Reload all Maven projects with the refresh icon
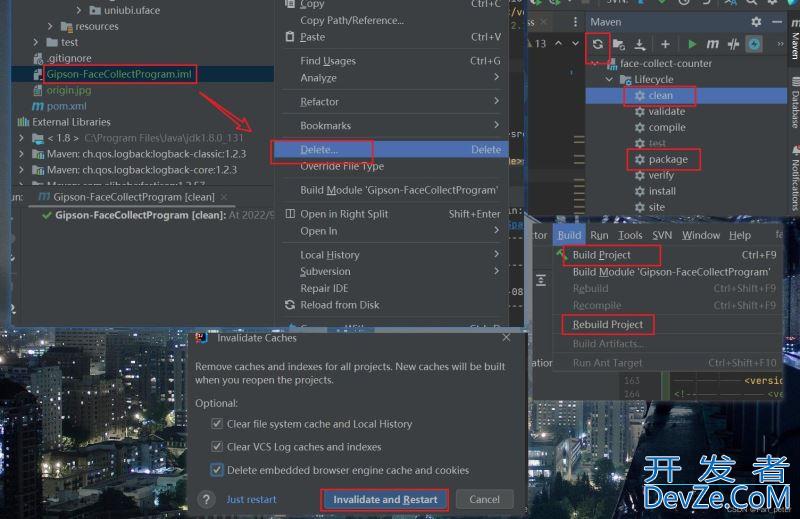This screenshot has width=800, height=519. coord(597,44)
